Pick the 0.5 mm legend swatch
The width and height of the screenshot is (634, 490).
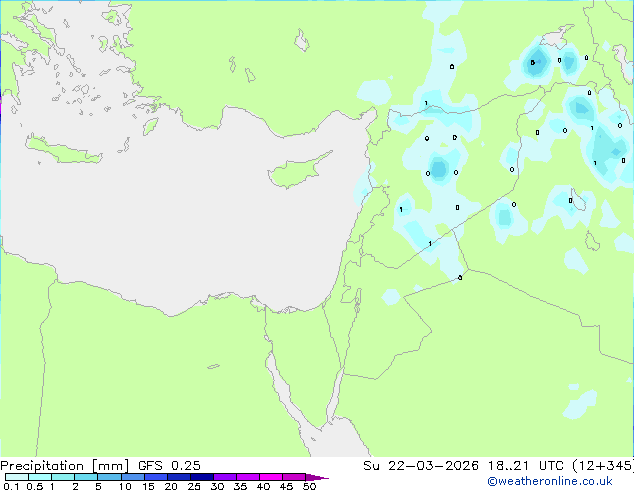(40, 477)
